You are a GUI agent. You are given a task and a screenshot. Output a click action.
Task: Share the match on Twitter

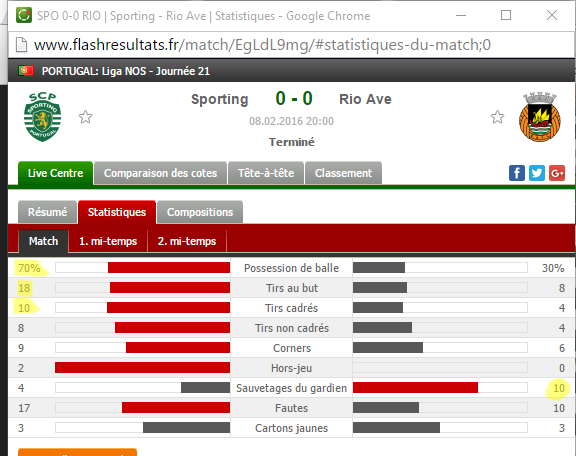[x=537, y=173]
